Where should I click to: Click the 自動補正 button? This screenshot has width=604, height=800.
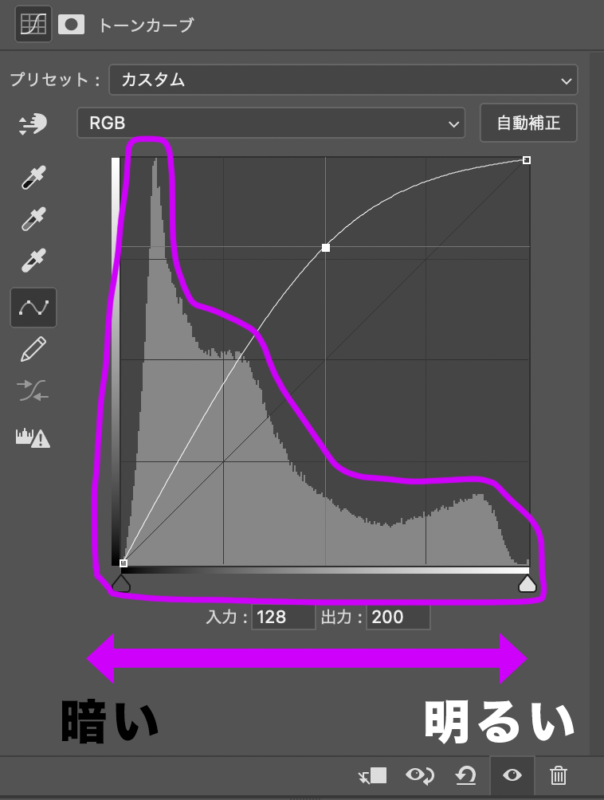[x=528, y=123]
